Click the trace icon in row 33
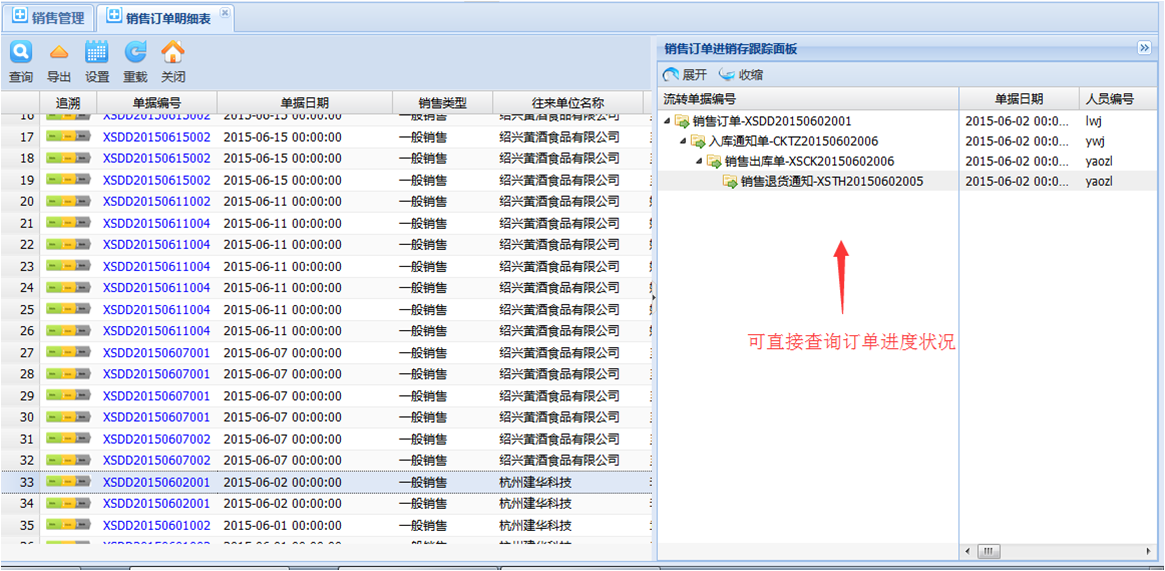 pos(68,482)
